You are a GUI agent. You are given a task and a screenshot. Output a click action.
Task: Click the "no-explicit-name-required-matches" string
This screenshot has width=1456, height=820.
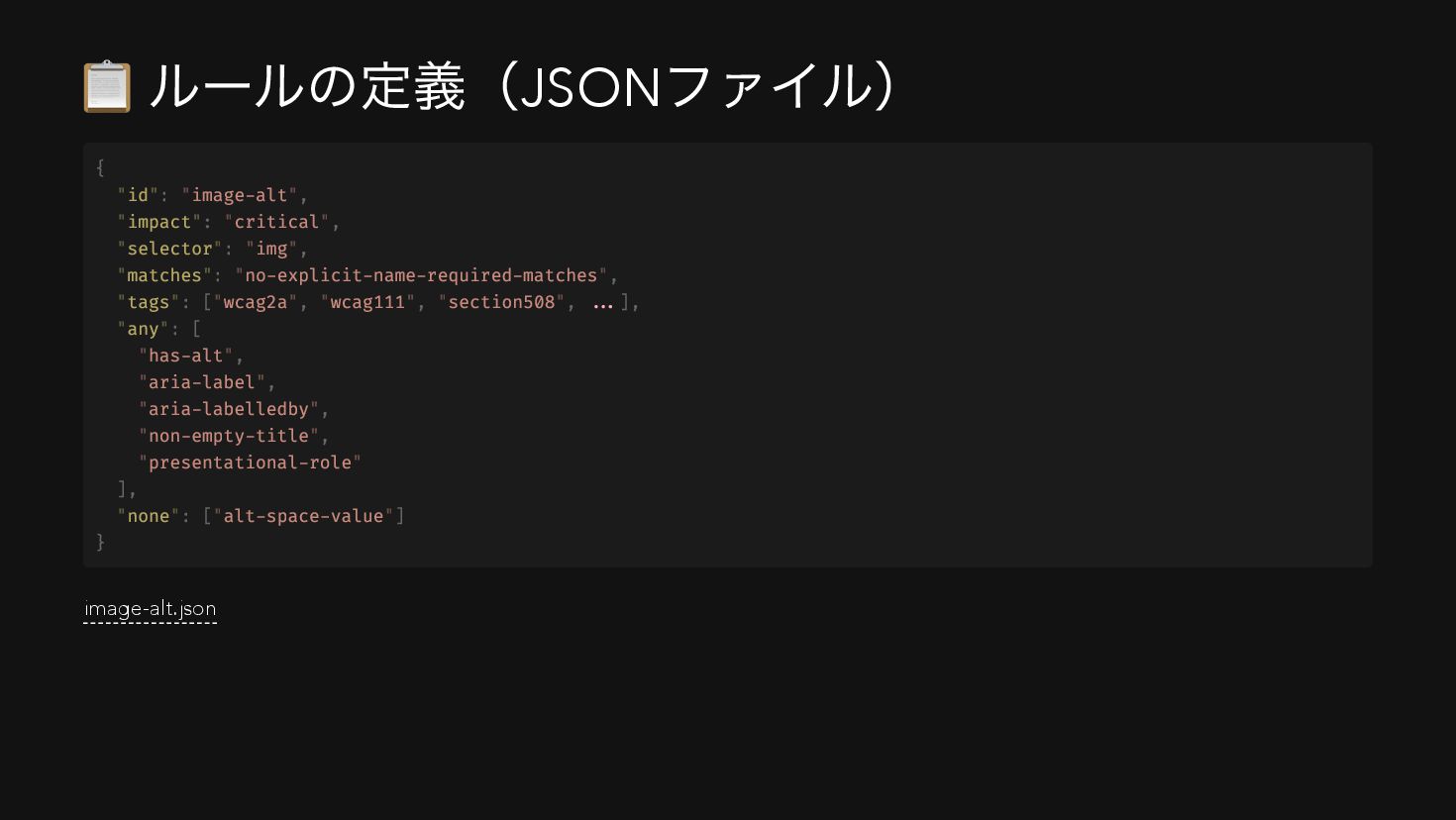pyautogui.click(x=421, y=275)
